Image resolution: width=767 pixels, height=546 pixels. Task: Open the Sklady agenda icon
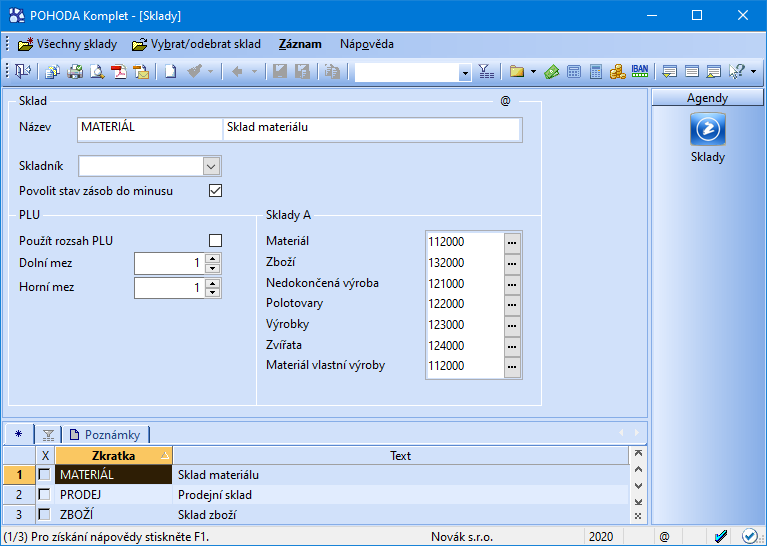click(707, 130)
